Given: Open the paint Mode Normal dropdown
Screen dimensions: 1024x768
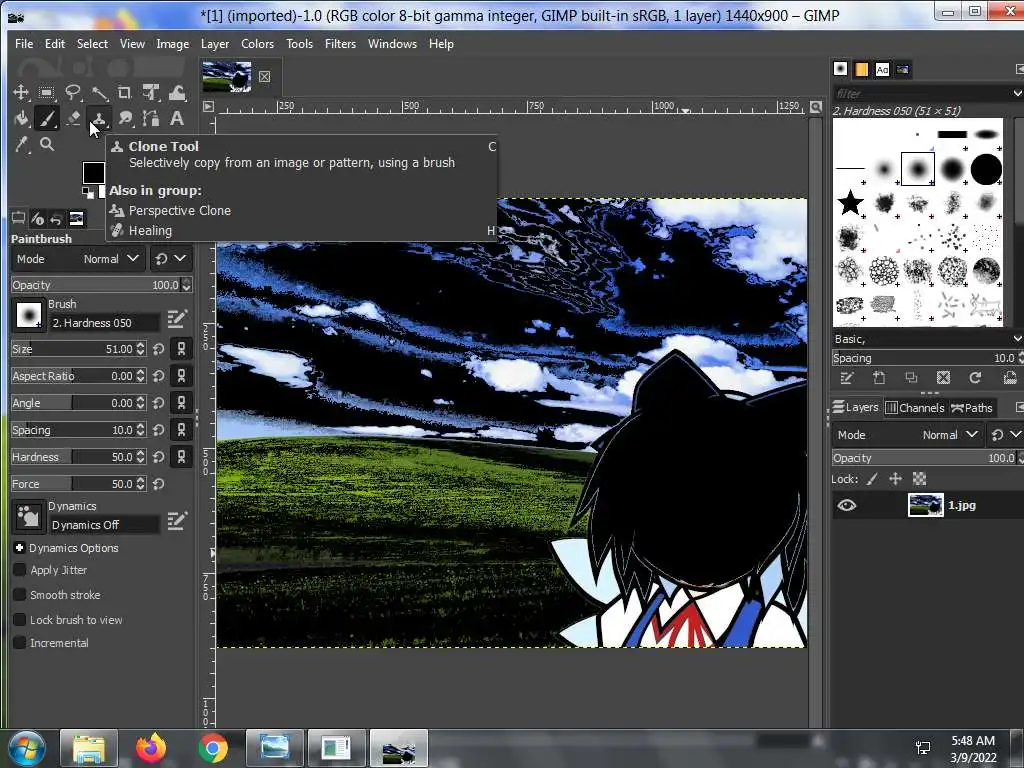Looking at the screenshot, I should pos(78,259).
